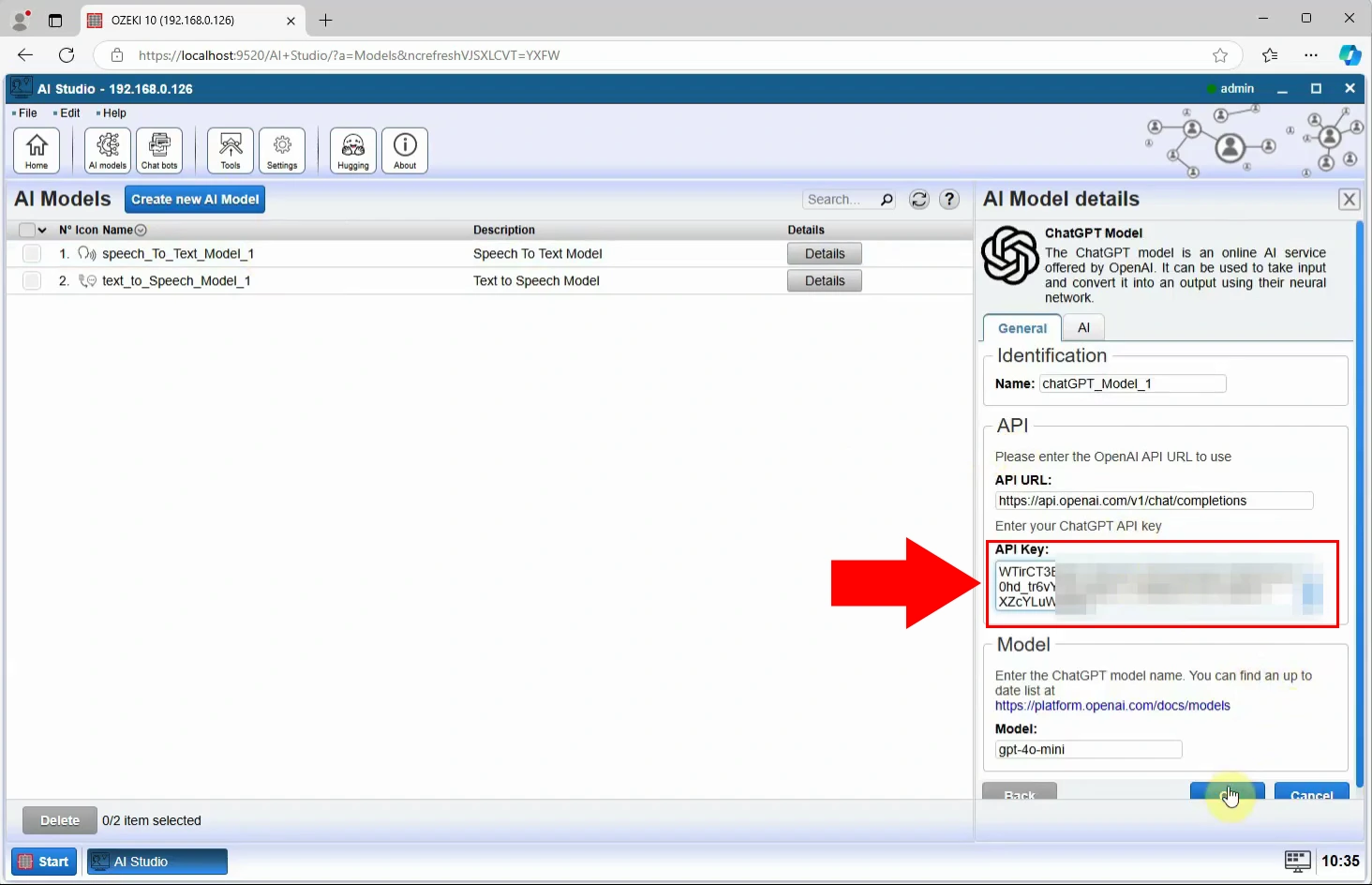
Task: Open Details for text_to_Speech_Model_1
Action: 825,280
